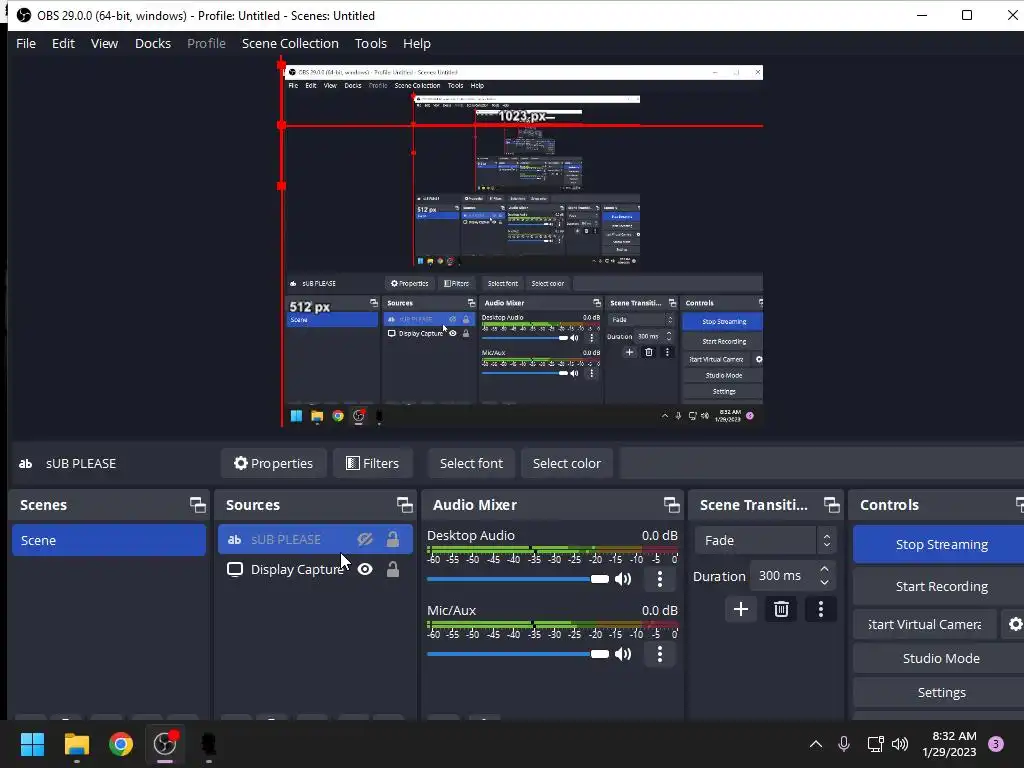Click the preview canvas display capture

pyautogui.click(x=522, y=245)
